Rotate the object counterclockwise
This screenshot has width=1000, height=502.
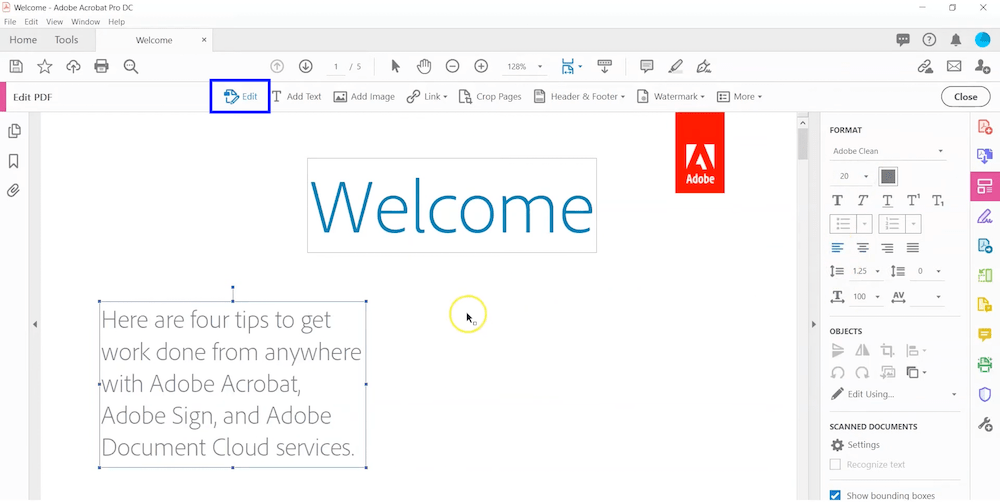pyautogui.click(x=837, y=372)
